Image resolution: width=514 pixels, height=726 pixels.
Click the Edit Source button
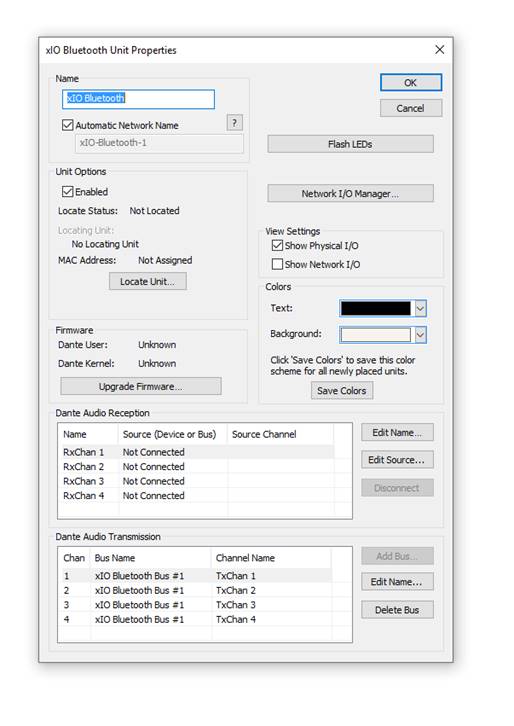(397, 460)
